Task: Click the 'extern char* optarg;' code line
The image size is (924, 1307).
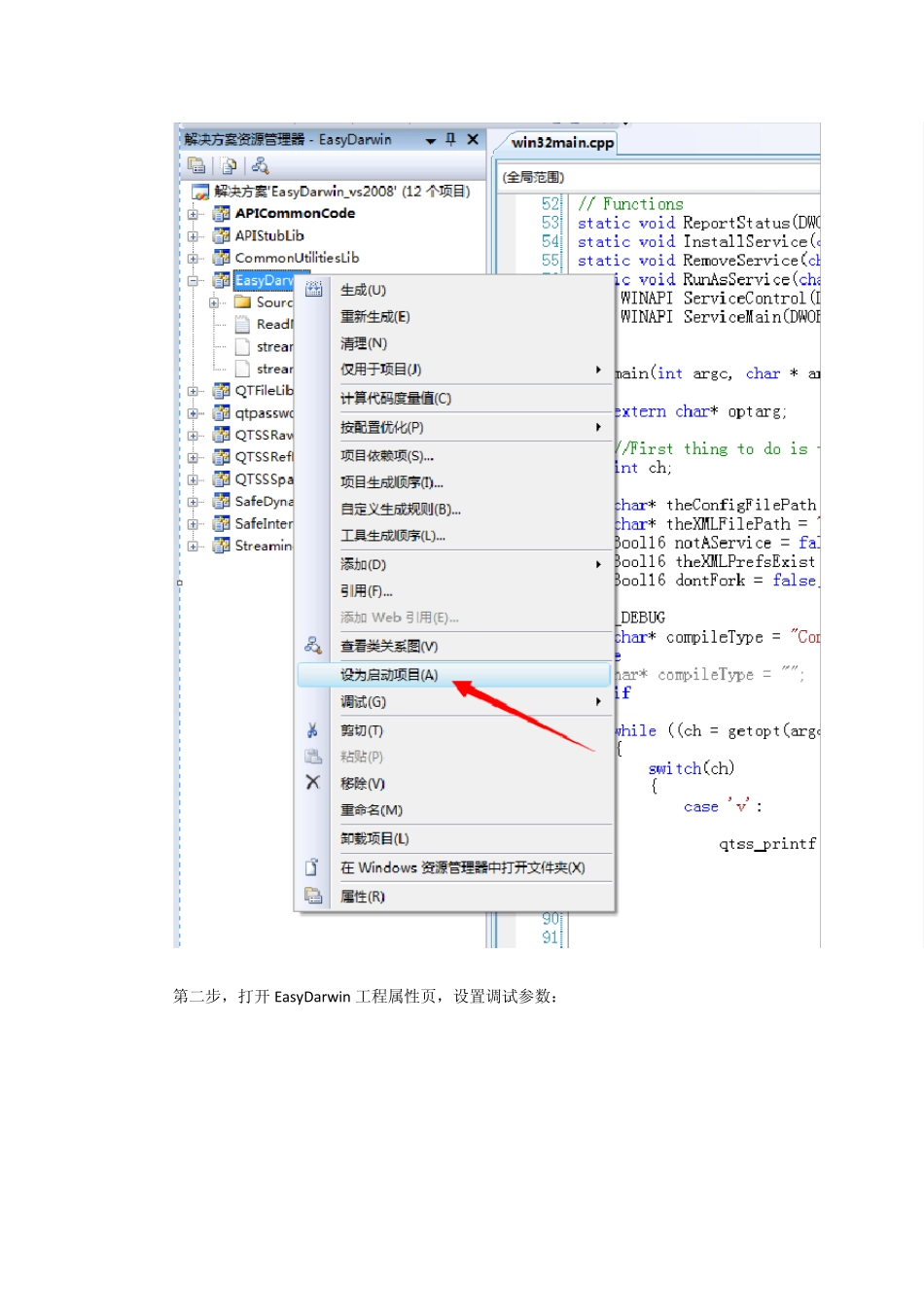Action: (x=700, y=411)
